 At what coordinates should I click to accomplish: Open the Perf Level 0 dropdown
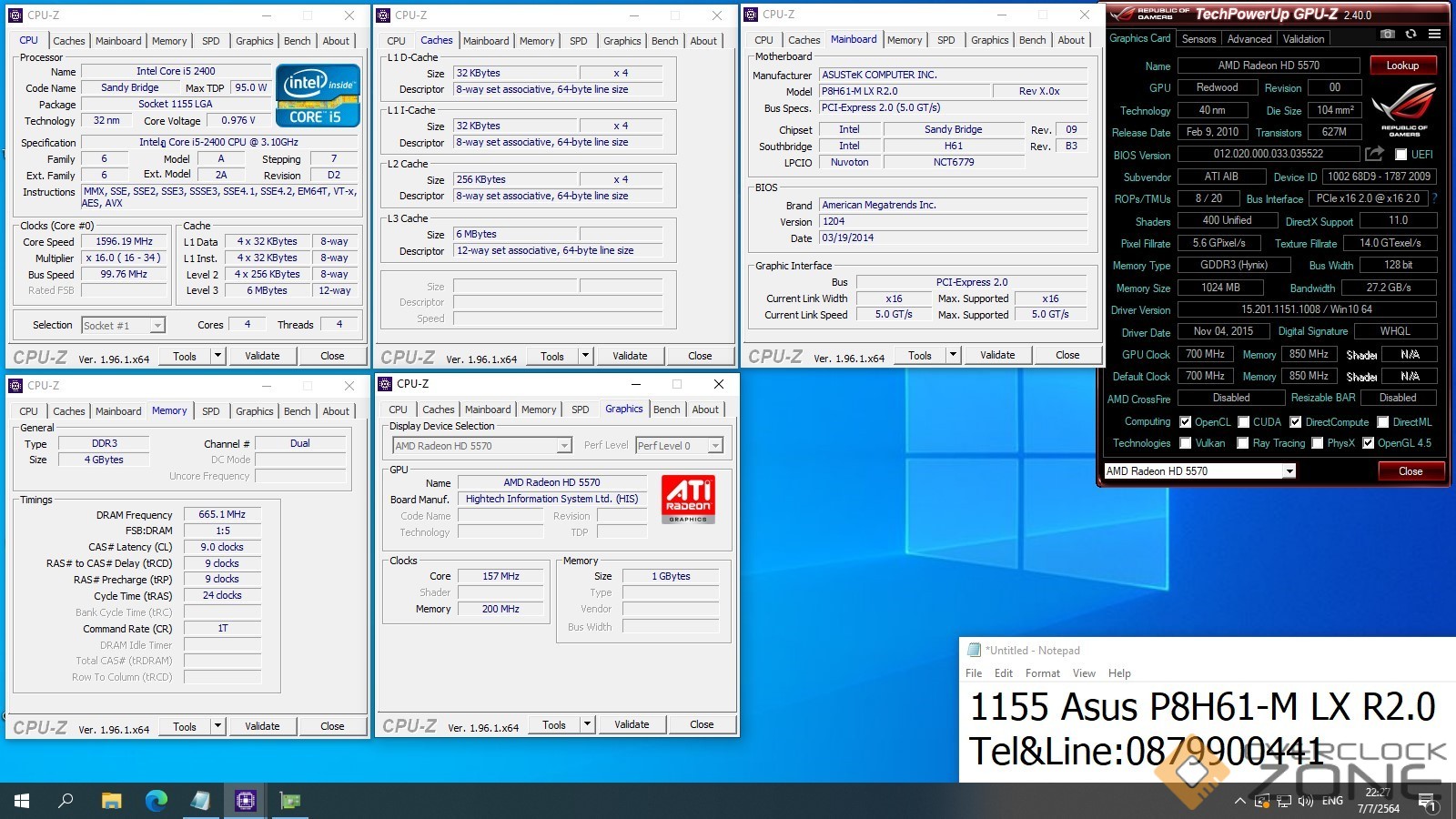click(715, 446)
